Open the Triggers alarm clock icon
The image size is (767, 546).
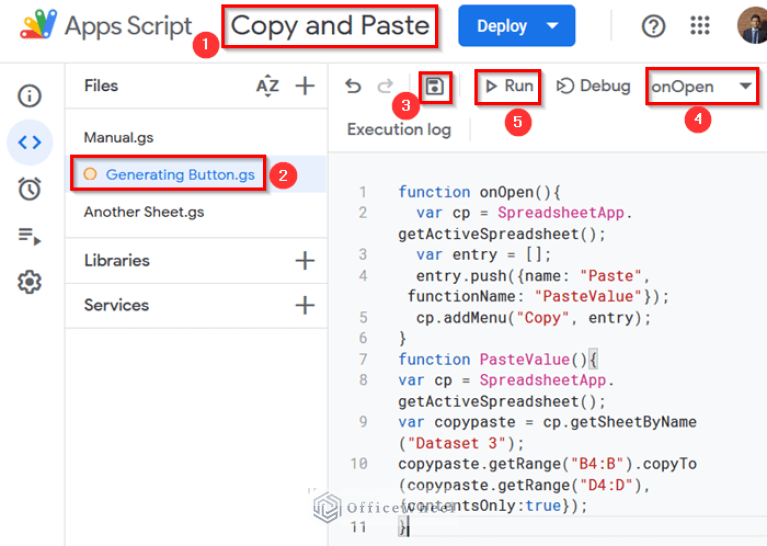[x=30, y=189]
